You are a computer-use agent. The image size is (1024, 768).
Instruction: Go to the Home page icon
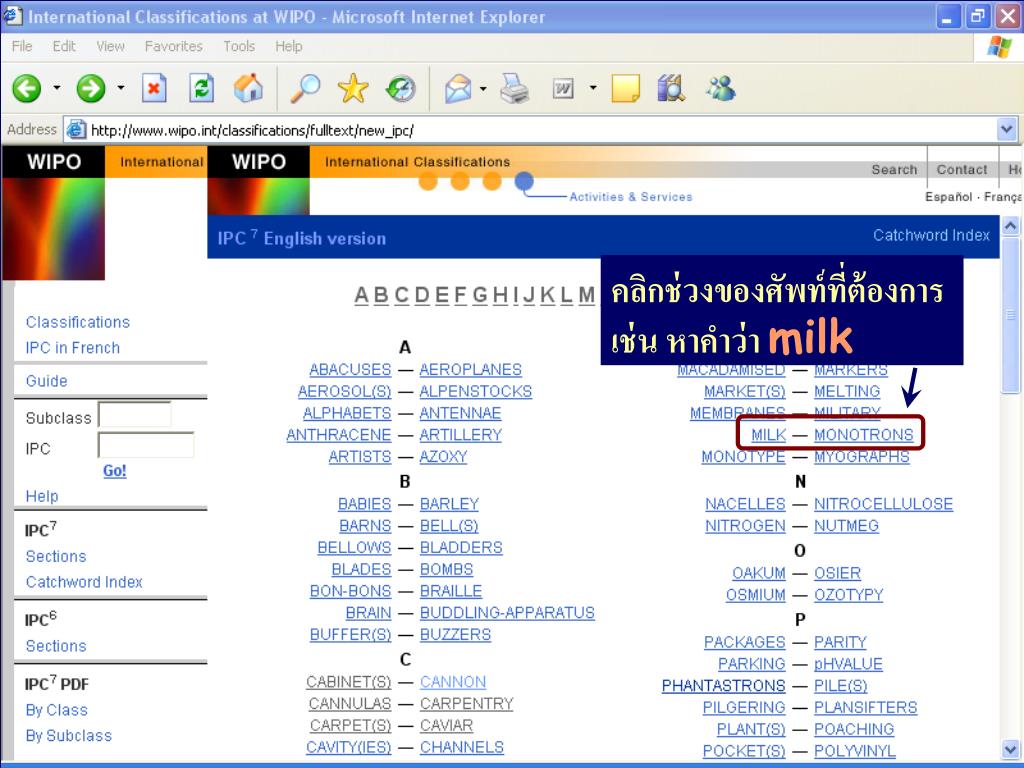coord(248,88)
